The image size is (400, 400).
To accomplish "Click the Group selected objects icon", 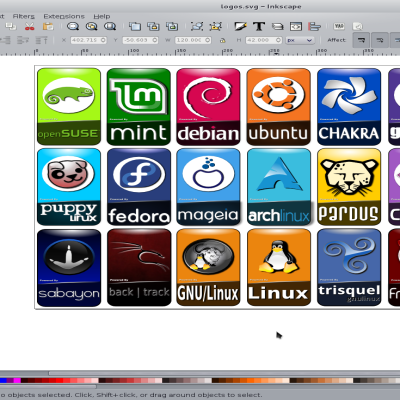I will pos(197,26).
